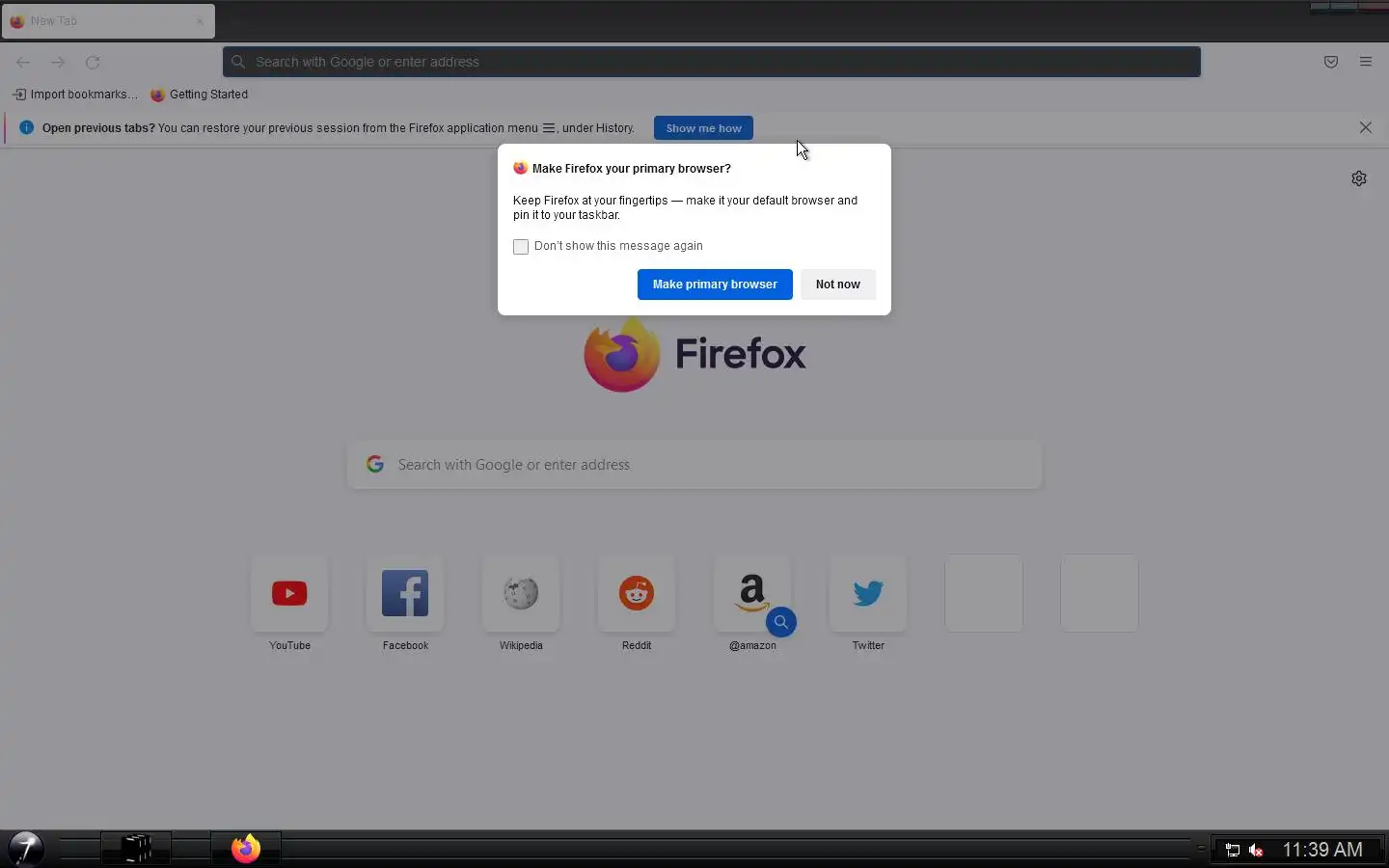Click the search magnifier in address bar

[x=238, y=62]
